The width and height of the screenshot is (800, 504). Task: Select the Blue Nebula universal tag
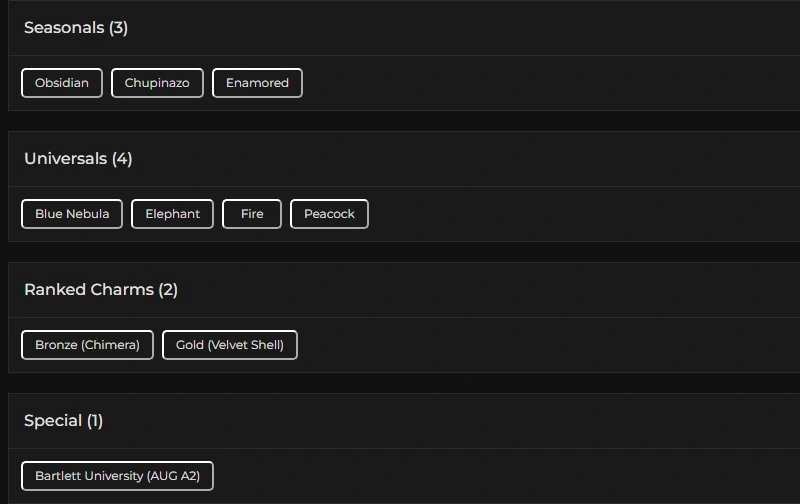click(72, 214)
